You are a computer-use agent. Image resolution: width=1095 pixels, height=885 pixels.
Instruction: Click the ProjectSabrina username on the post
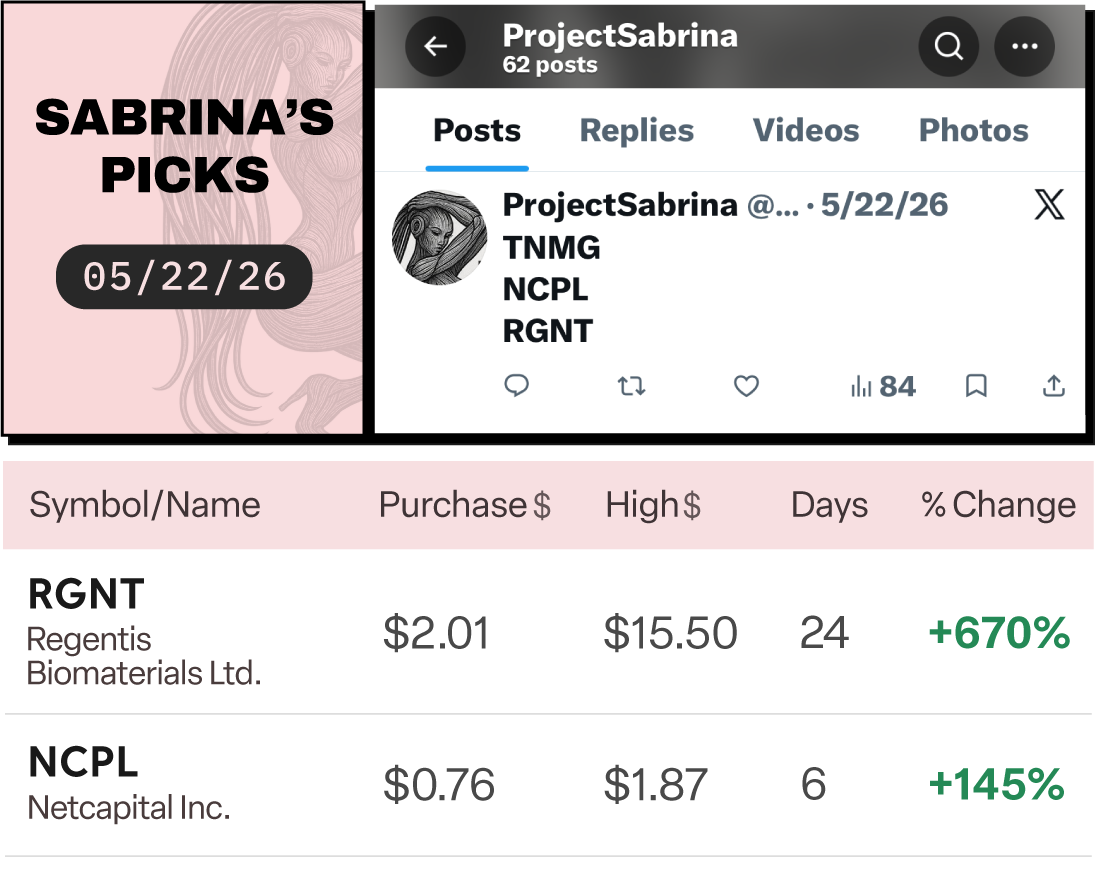coord(620,205)
